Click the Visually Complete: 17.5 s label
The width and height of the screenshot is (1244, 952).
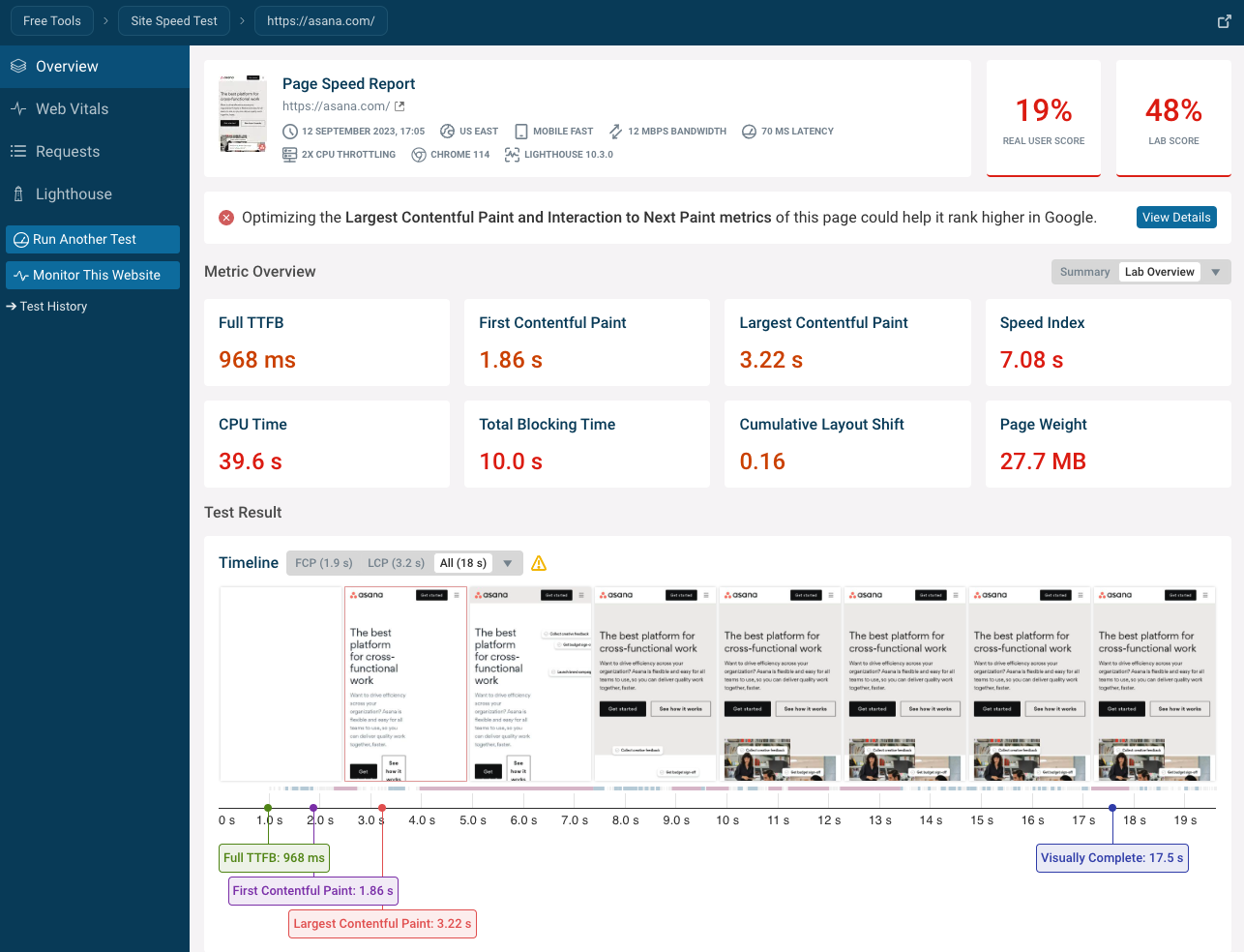(1112, 858)
